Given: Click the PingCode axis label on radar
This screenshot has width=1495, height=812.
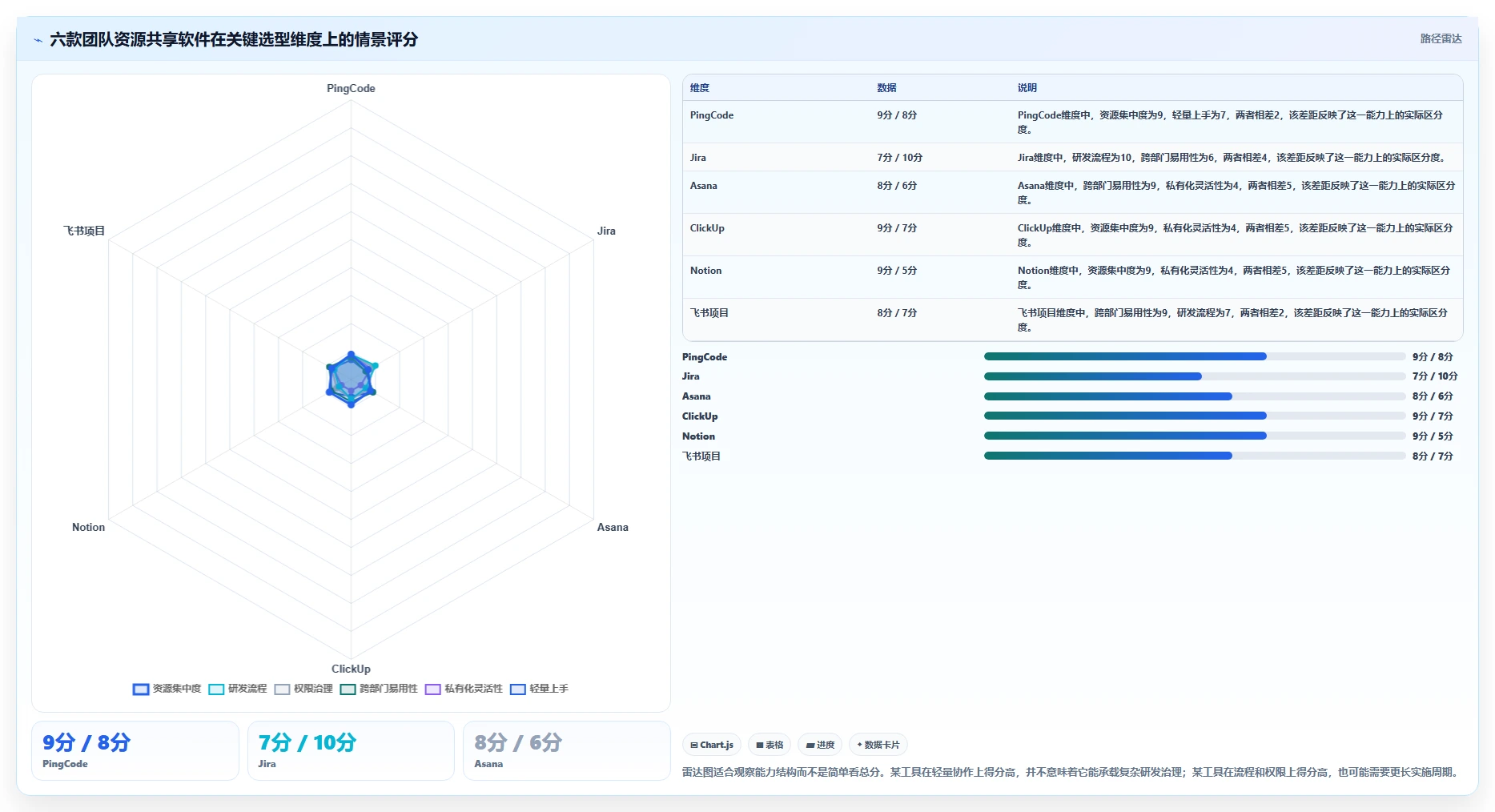Looking at the screenshot, I should [x=351, y=89].
